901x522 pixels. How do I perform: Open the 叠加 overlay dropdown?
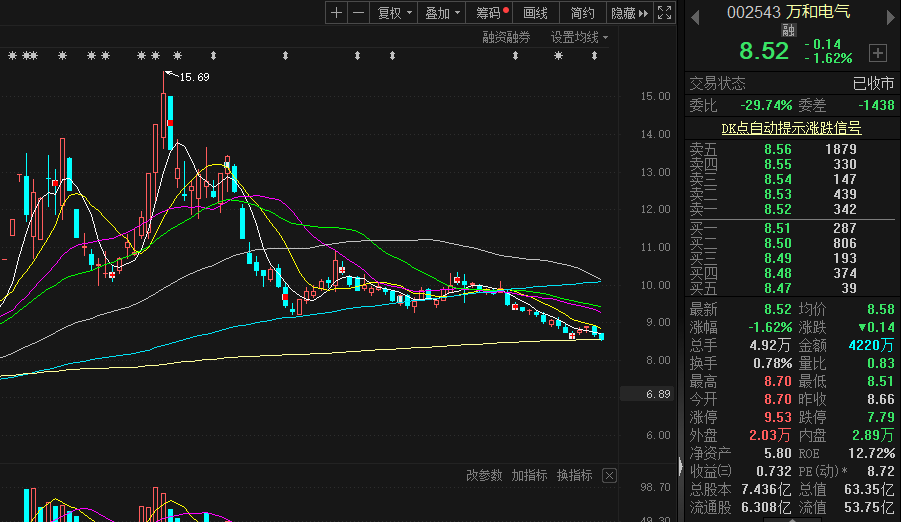coord(442,13)
